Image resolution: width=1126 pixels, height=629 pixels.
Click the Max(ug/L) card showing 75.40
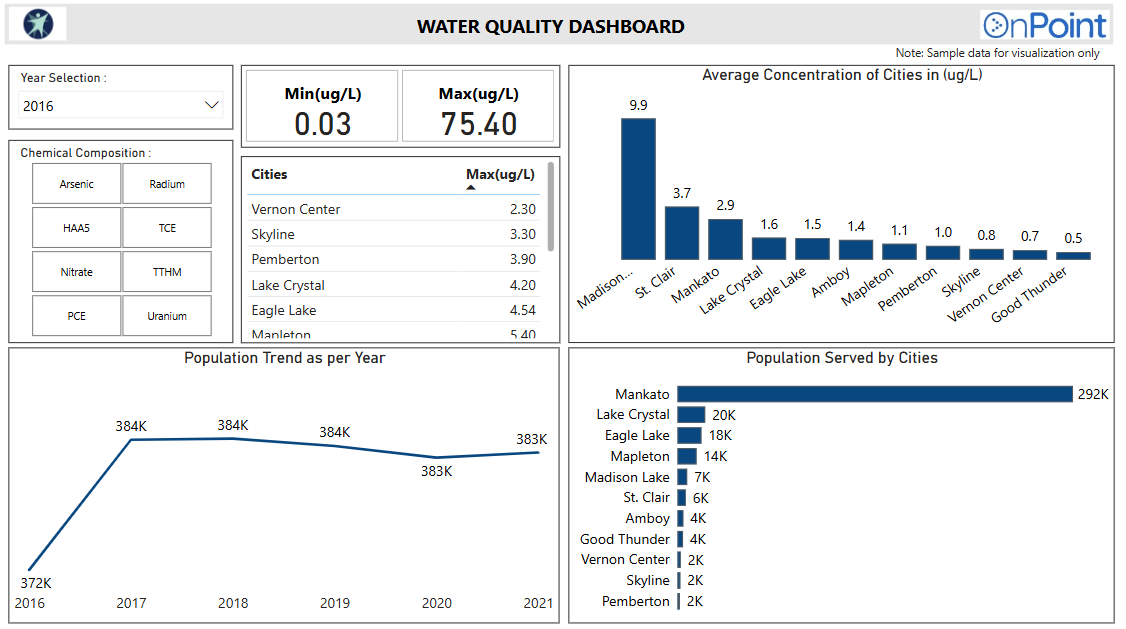click(x=478, y=106)
